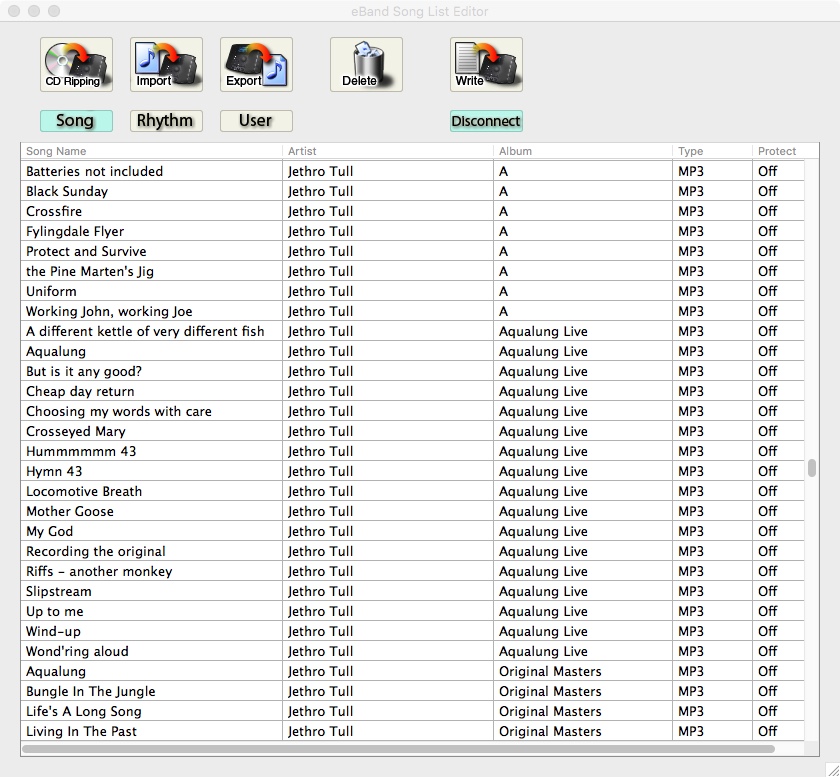Select the song Crossfire
Screen dimensions: 840x777
(412, 211)
